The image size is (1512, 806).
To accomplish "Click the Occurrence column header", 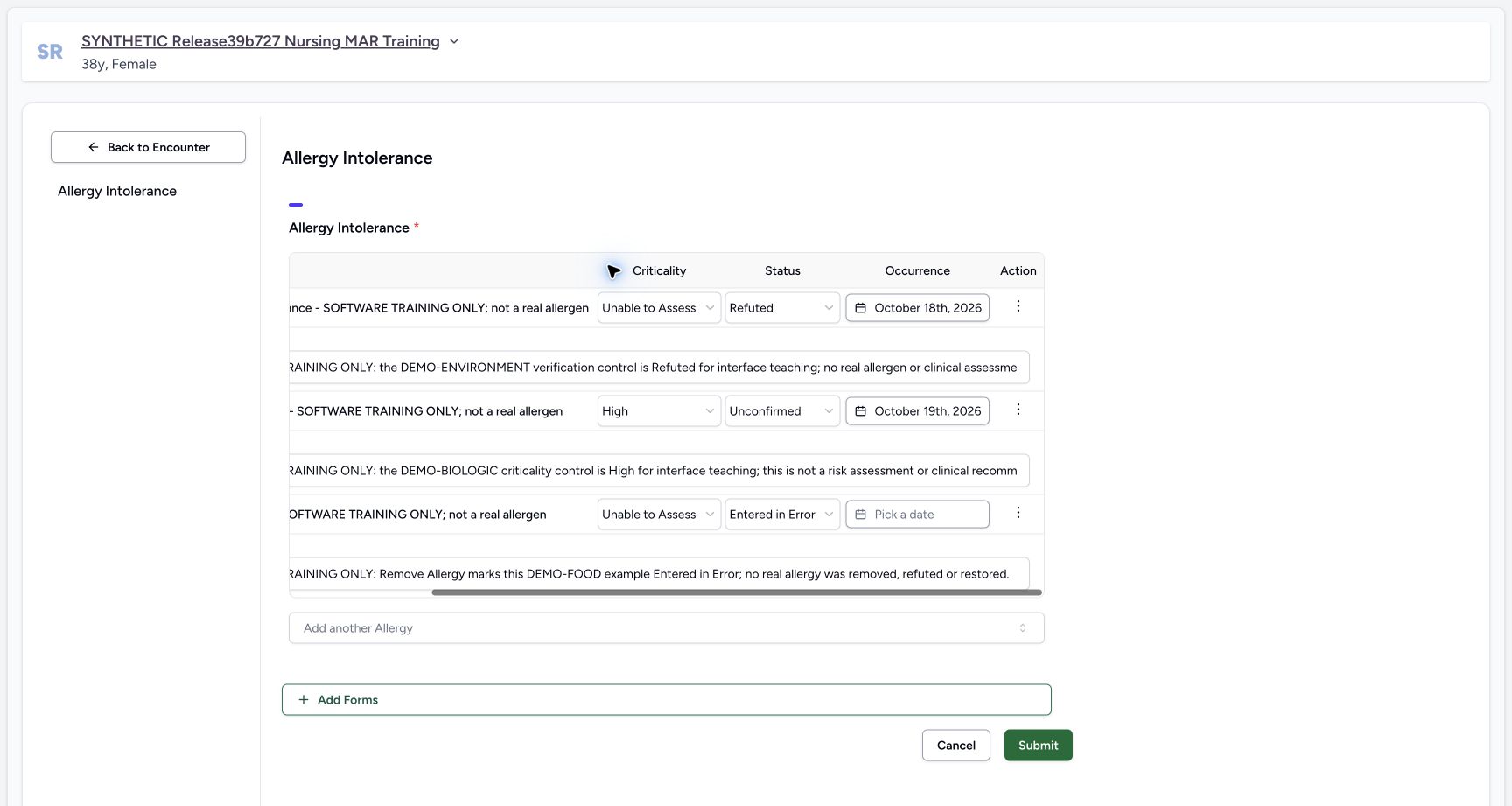I will [917, 270].
